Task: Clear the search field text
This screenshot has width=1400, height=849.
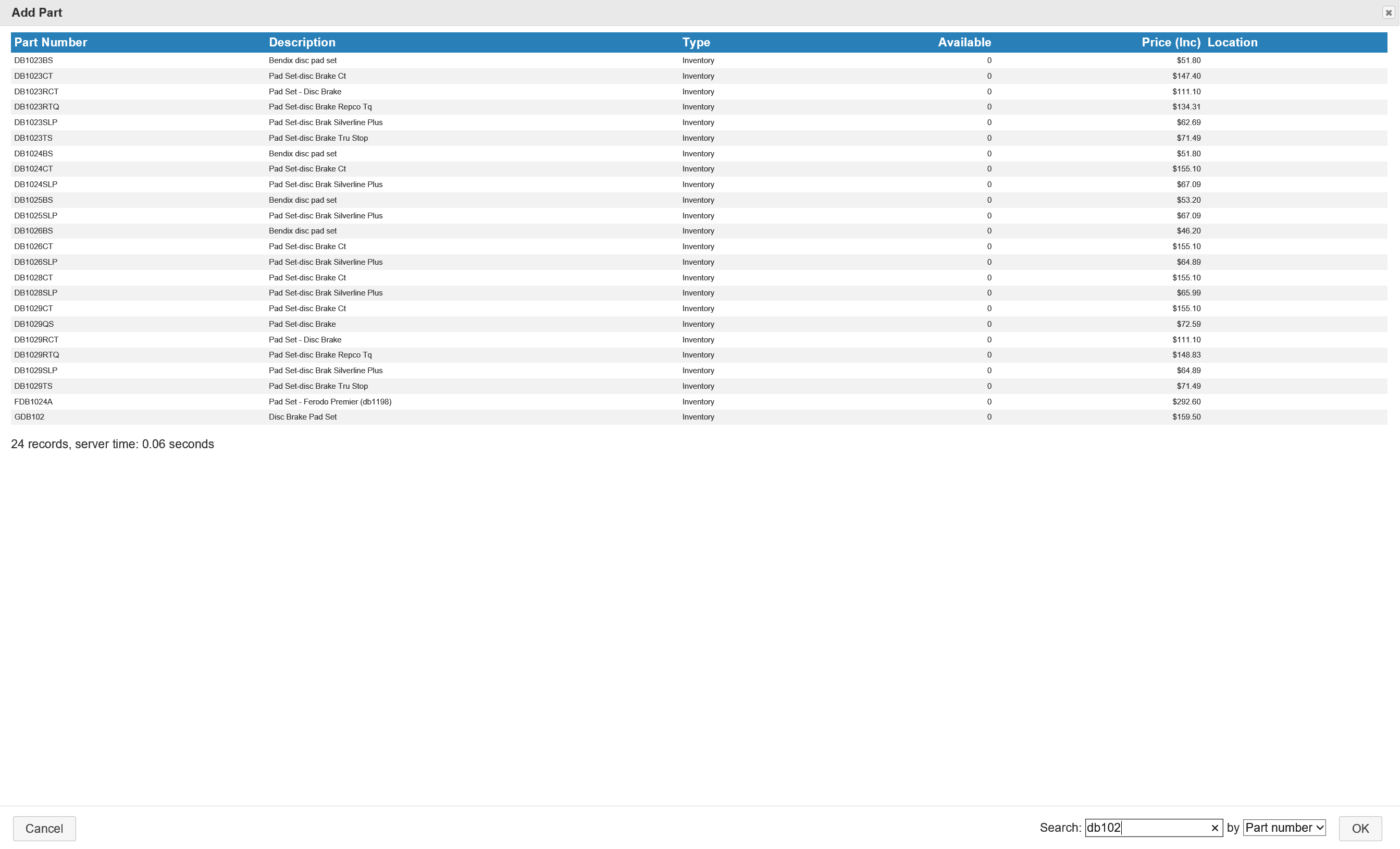Action: pos(1214,828)
